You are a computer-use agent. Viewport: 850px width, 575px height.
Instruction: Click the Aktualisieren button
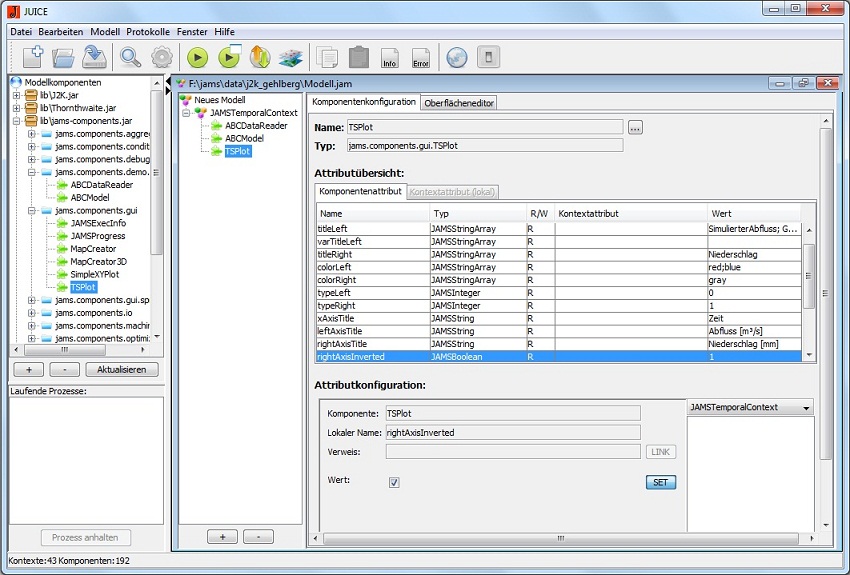[121, 370]
